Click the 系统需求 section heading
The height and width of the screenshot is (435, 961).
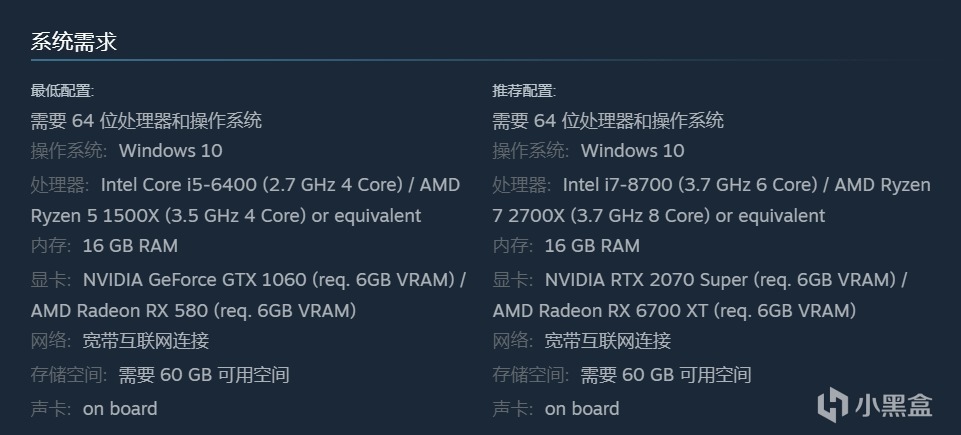pyautogui.click(x=74, y=42)
